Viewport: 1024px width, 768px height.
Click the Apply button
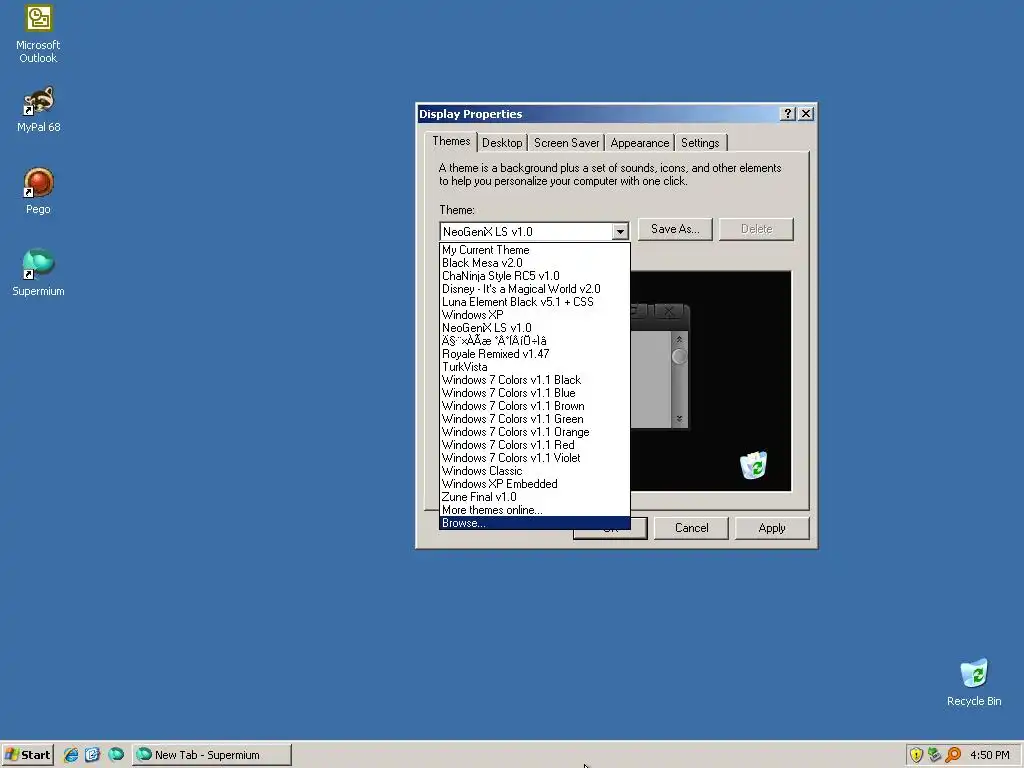pos(772,528)
